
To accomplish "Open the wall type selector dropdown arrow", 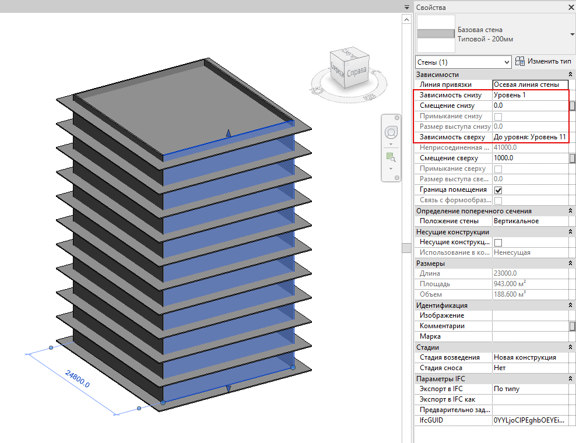I will point(572,34).
